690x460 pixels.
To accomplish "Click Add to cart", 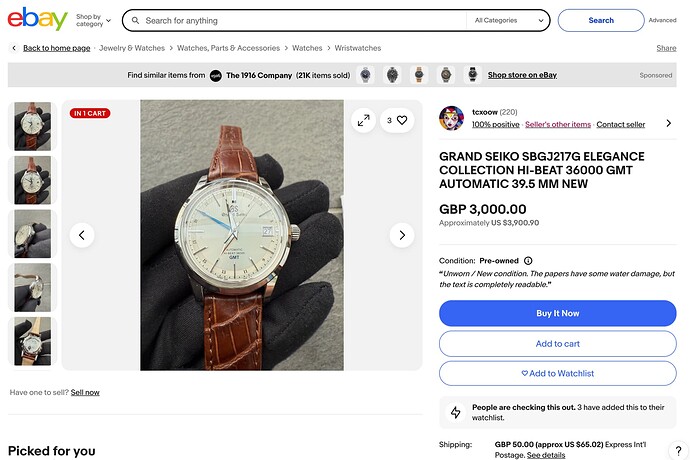I will [x=558, y=343].
